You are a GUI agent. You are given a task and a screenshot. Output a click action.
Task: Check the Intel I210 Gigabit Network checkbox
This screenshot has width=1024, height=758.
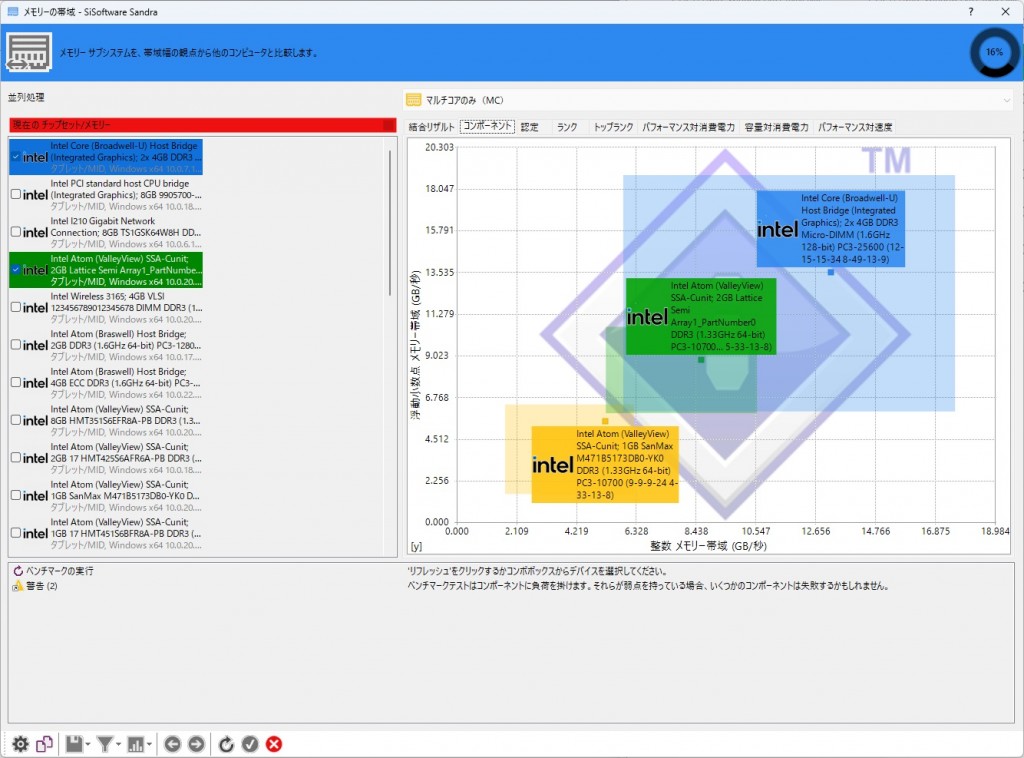click(15, 232)
